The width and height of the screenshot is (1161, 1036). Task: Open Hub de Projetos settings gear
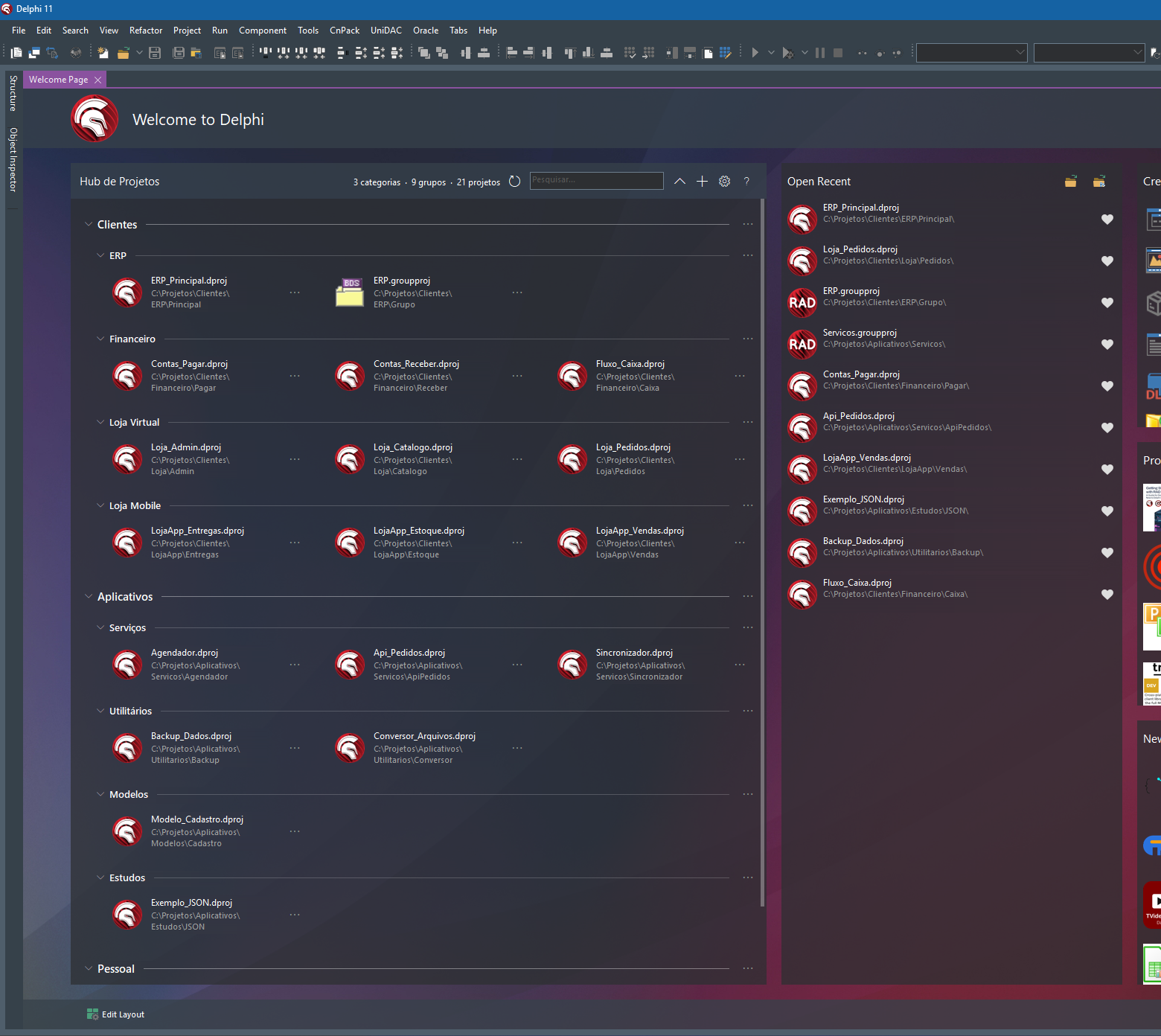click(x=724, y=182)
